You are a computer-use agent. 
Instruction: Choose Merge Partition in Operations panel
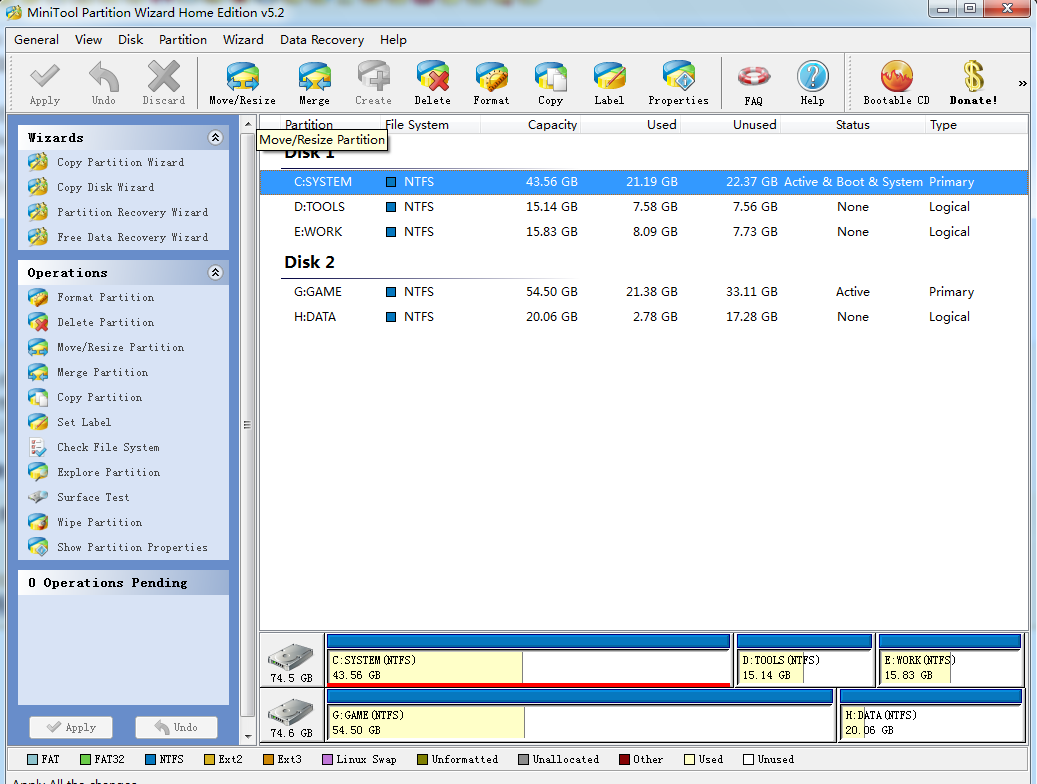(x=103, y=372)
